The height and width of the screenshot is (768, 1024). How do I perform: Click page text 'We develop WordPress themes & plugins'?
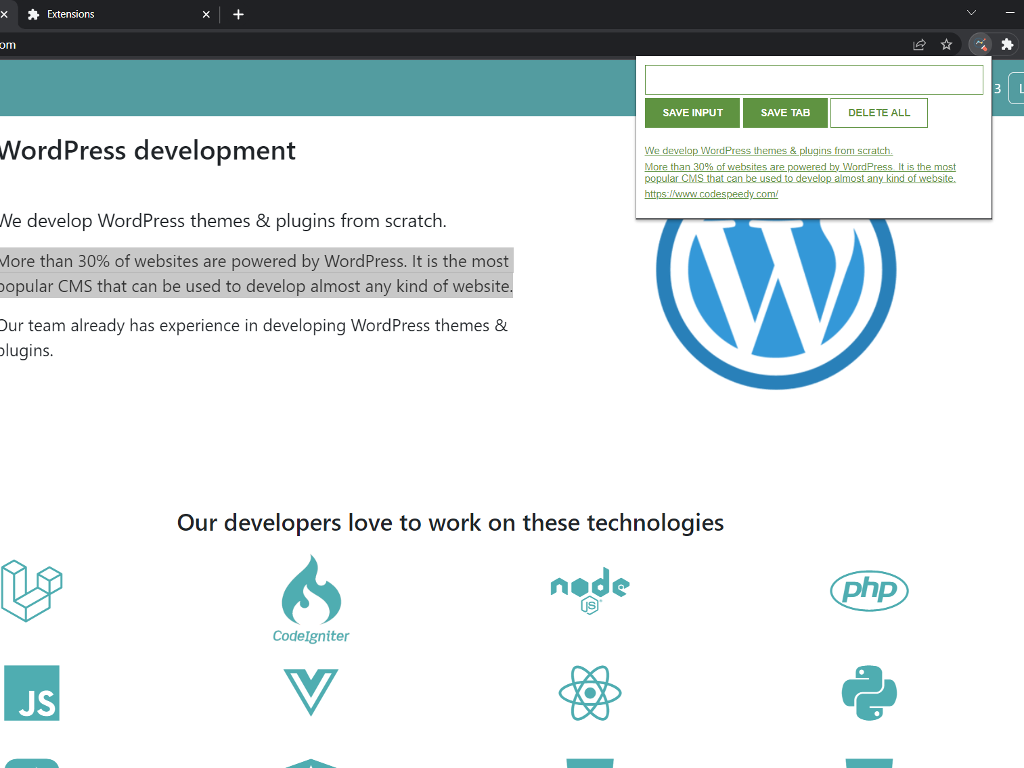[223, 221]
